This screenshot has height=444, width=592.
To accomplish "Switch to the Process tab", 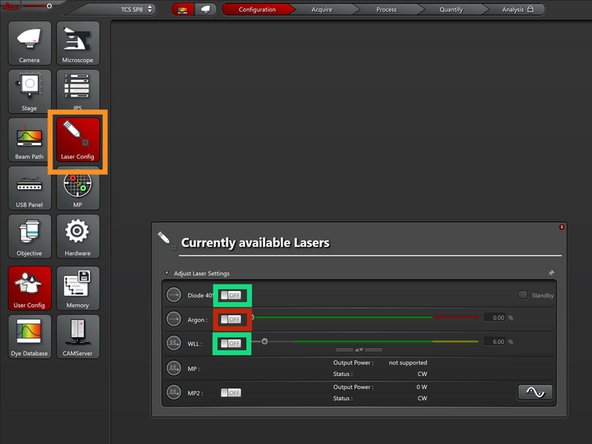I will click(x=387, y=9).
